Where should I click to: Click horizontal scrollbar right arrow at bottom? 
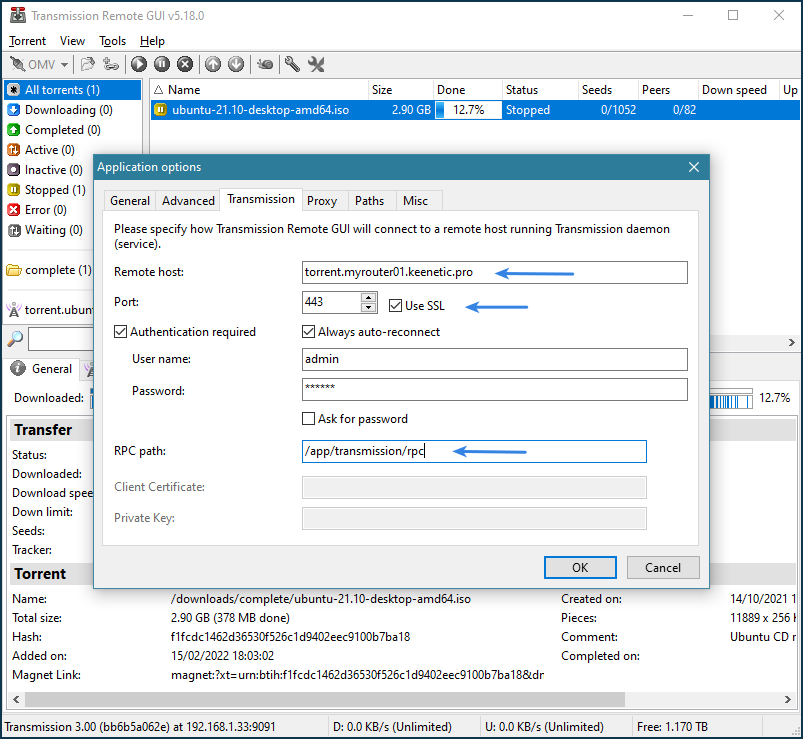788,699
